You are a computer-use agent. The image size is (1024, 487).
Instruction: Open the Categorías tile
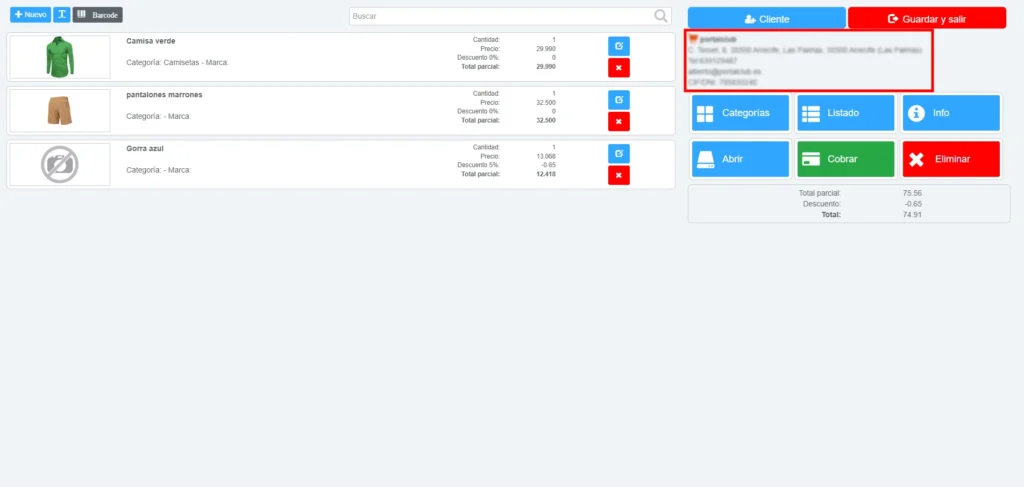(741, 113)
